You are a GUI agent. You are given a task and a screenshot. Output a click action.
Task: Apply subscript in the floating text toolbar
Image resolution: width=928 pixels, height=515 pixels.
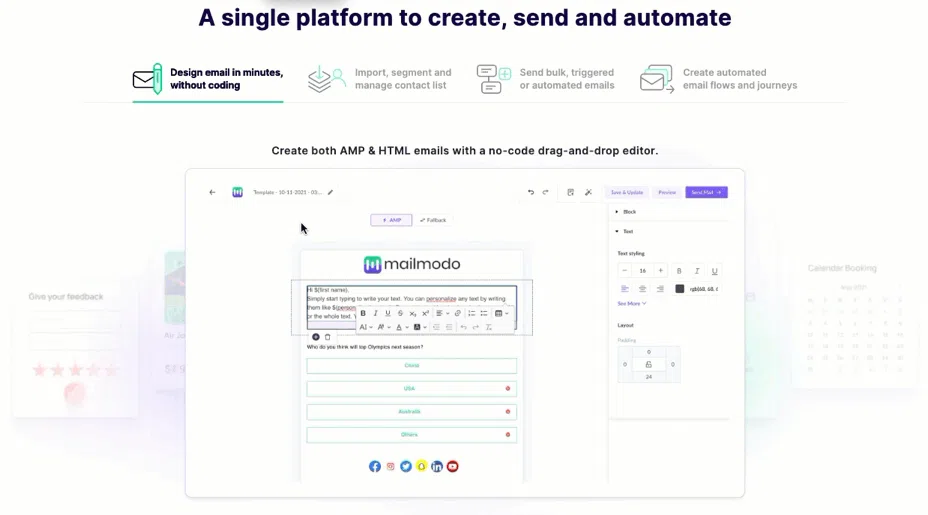pyautogui.click(x=413, y=314)
